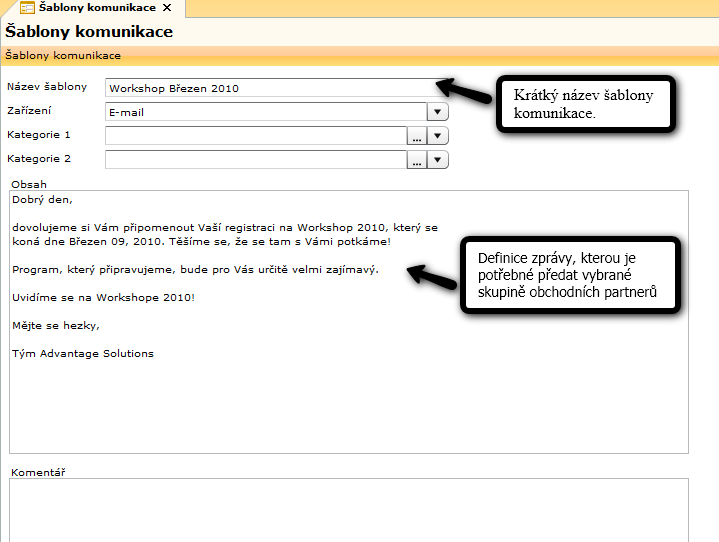Viewport: 719px width, 542px height.
Task: Expand the Zařízení dropdown arrow
Action: click(x=438, y=112)
